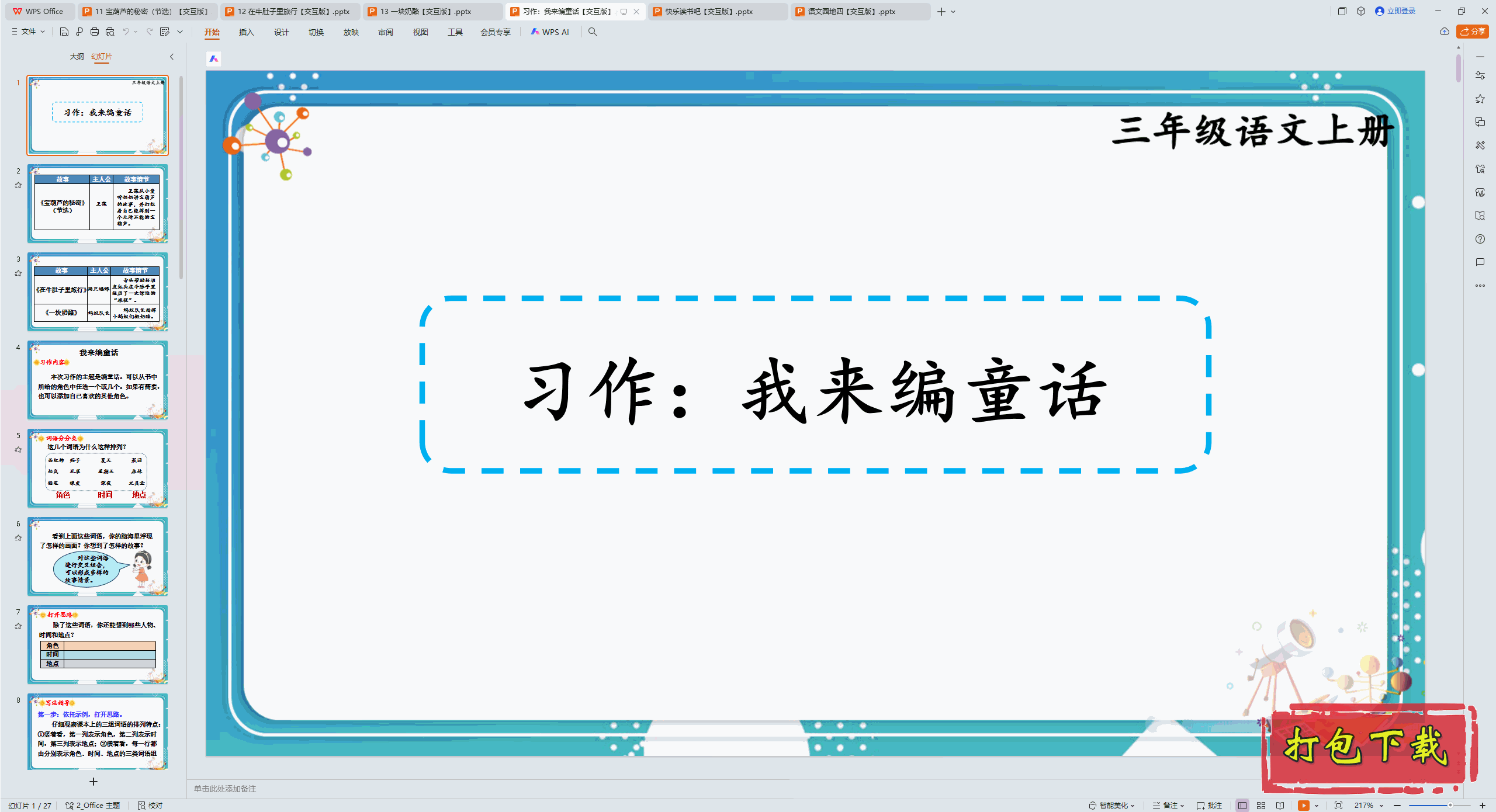Click the search magnifier icon in ribbon
1496x812 pixels.
point(593,32)
